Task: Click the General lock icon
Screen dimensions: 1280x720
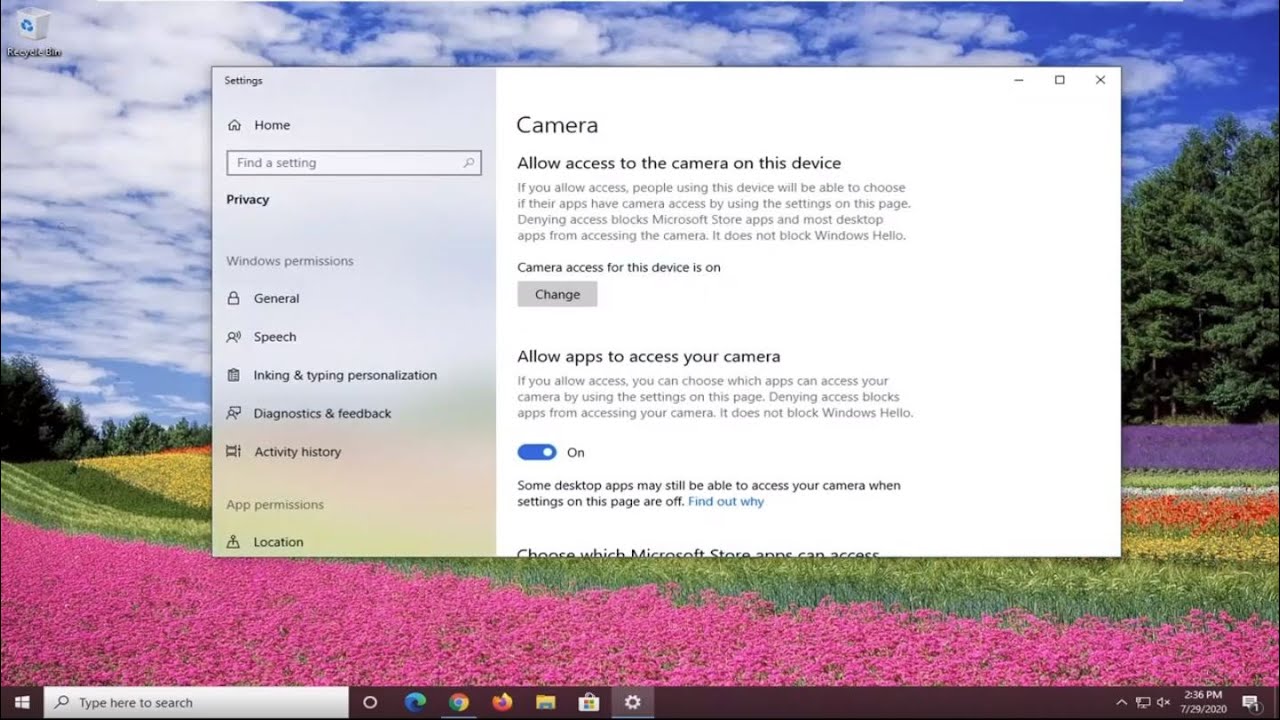Action: [233, 298]
